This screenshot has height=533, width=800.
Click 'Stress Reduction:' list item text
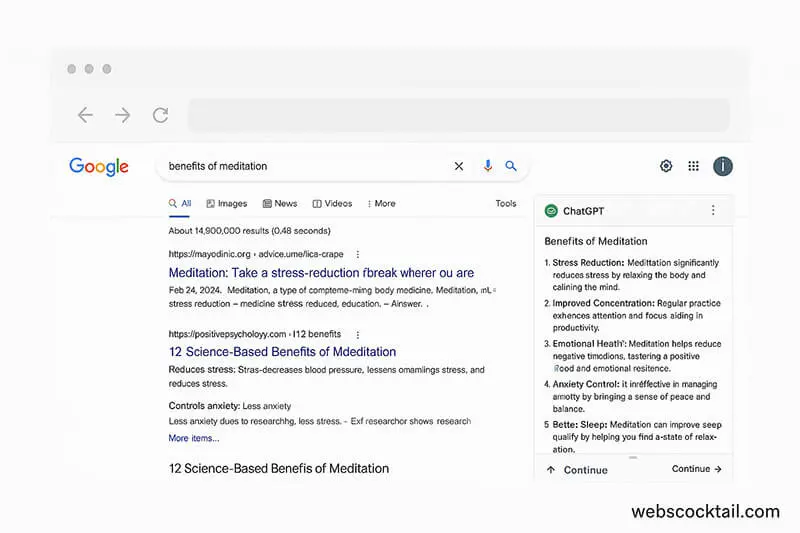coord(588,263)
